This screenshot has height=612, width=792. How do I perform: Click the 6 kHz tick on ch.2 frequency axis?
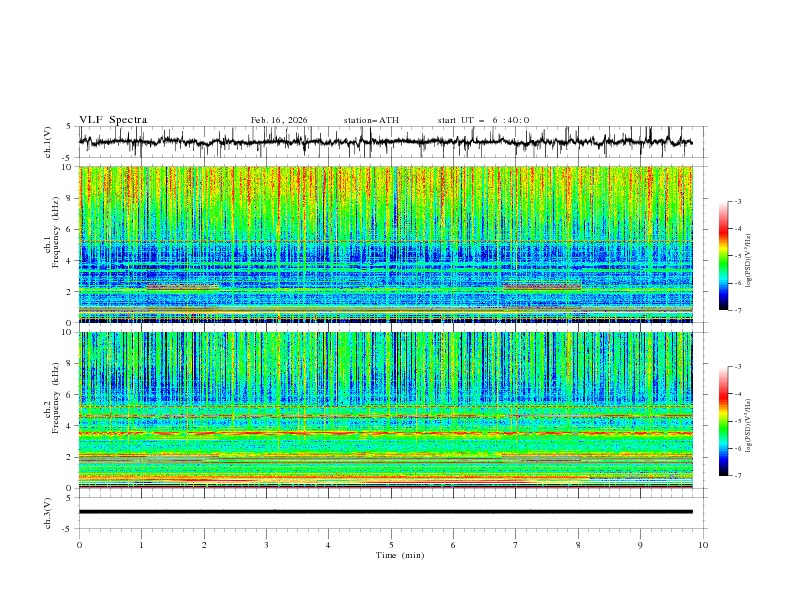[70, 394]
